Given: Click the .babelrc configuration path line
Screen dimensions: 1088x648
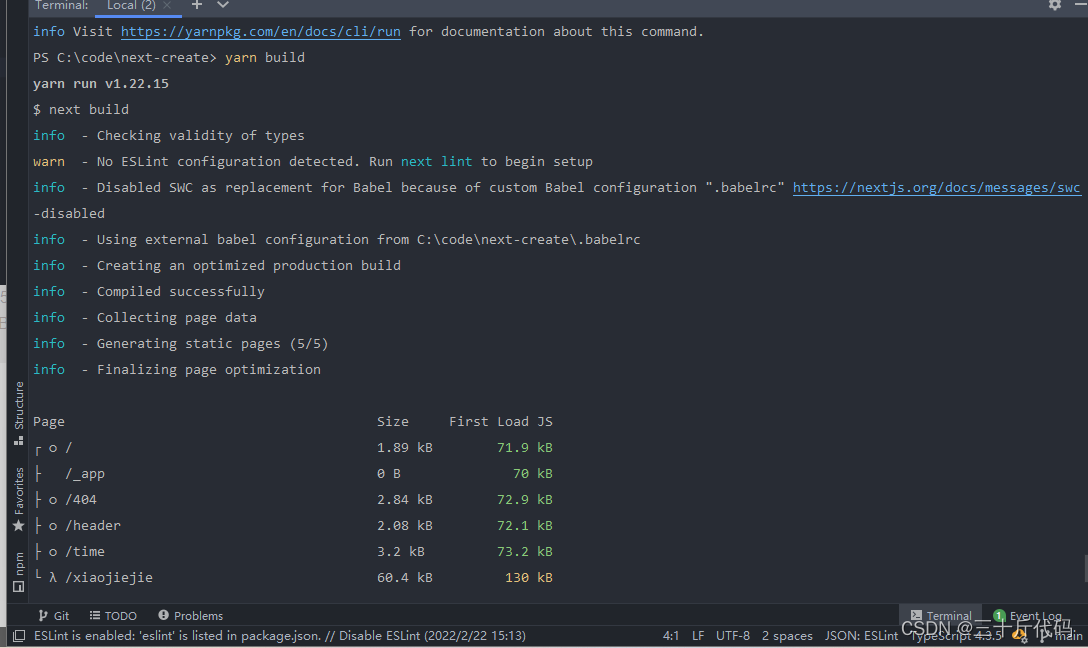Looking at the screenshot, I should 337,239.
